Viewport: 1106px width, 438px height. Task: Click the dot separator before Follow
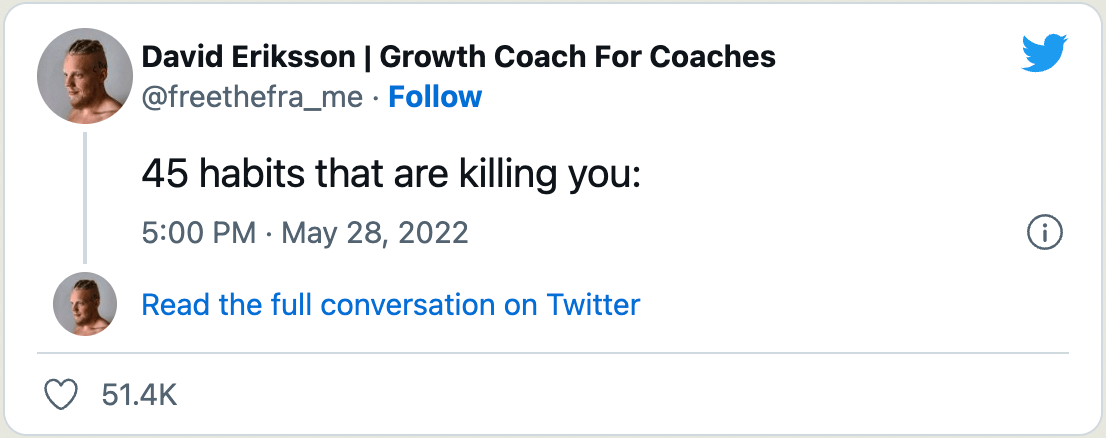click(x=374, y=97)
